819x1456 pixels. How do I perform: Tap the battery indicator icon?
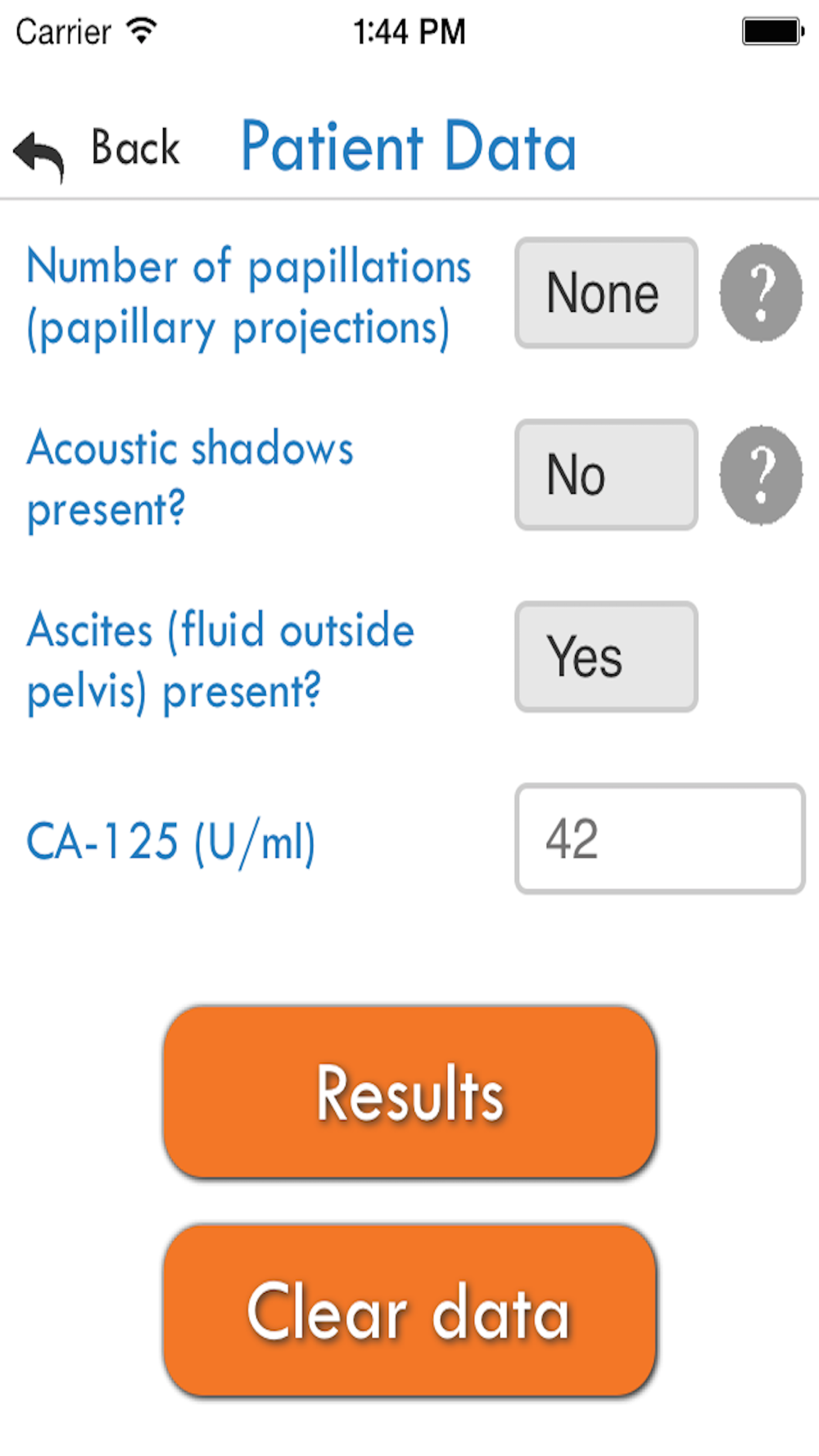[x=773, y=32]
